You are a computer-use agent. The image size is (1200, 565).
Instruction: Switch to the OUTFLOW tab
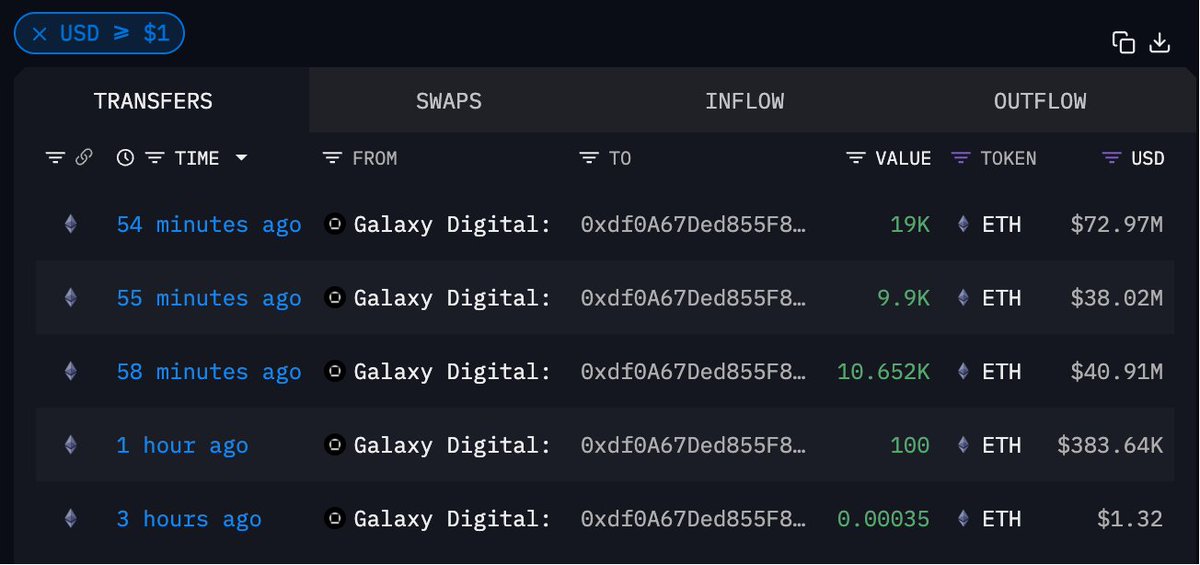[1040, 101]
